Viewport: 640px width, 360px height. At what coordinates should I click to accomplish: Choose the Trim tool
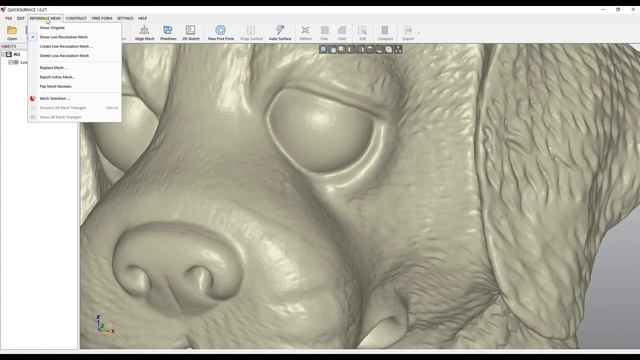pos(324,33)
